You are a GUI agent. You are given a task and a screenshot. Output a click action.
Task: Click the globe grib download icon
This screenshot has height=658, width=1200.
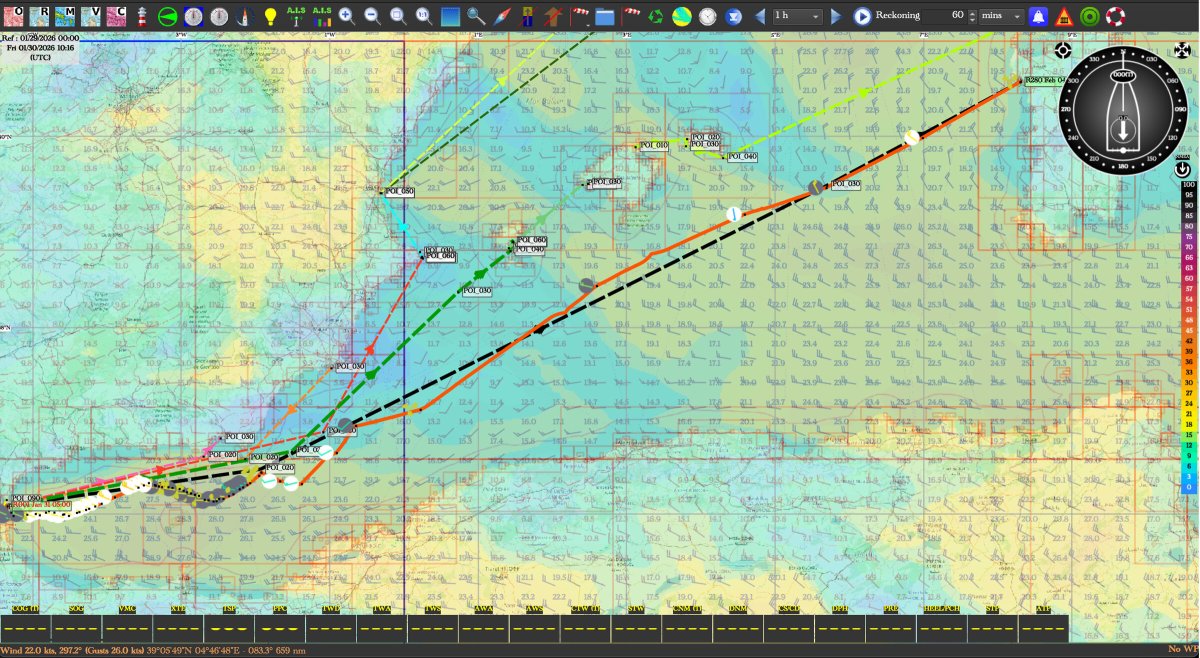[x=680, y=15]
